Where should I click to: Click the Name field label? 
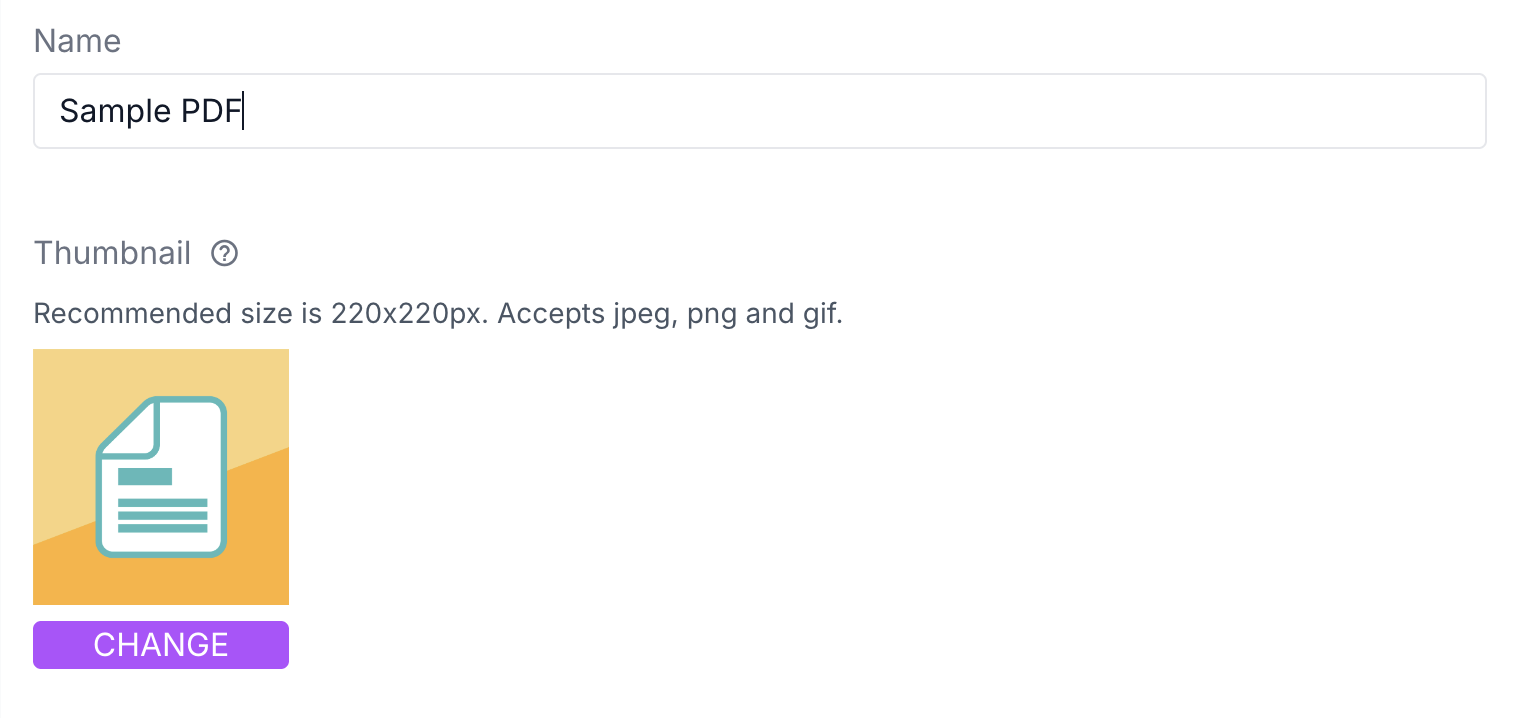click(77, 41)
